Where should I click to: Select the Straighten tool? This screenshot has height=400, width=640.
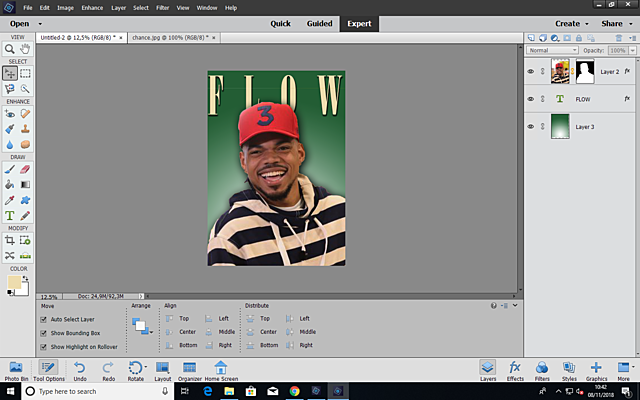click(25, 256)
